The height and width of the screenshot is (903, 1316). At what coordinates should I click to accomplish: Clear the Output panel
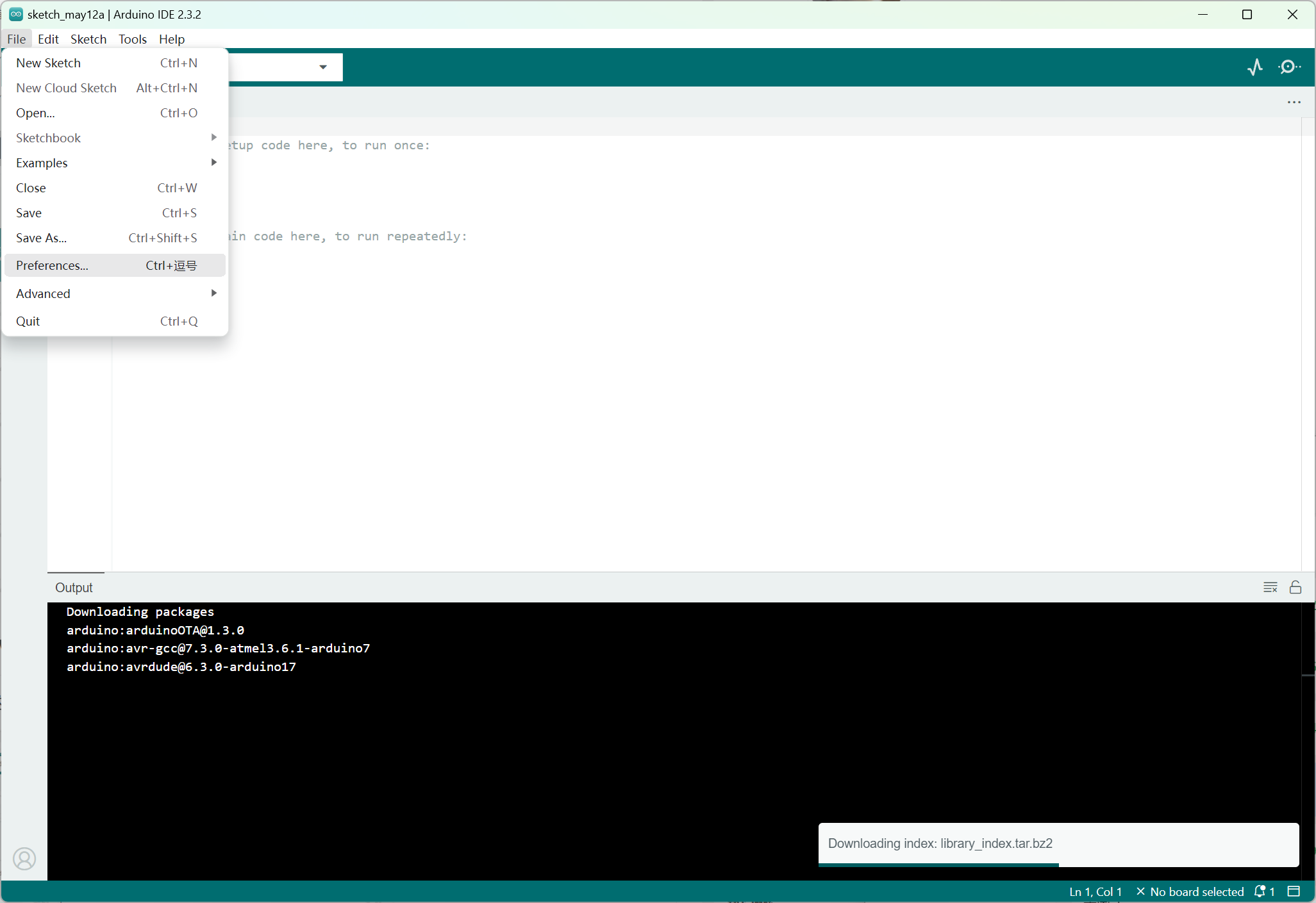(1270, 587)
